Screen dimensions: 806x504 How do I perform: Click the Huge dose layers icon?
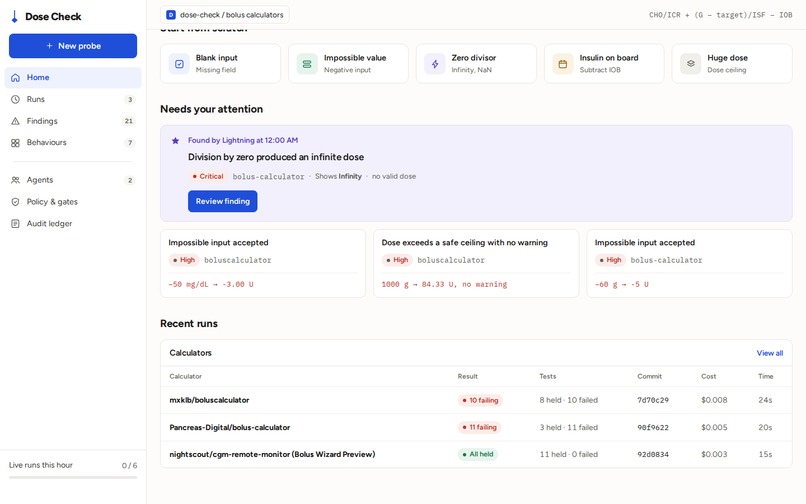pos(690,64)
